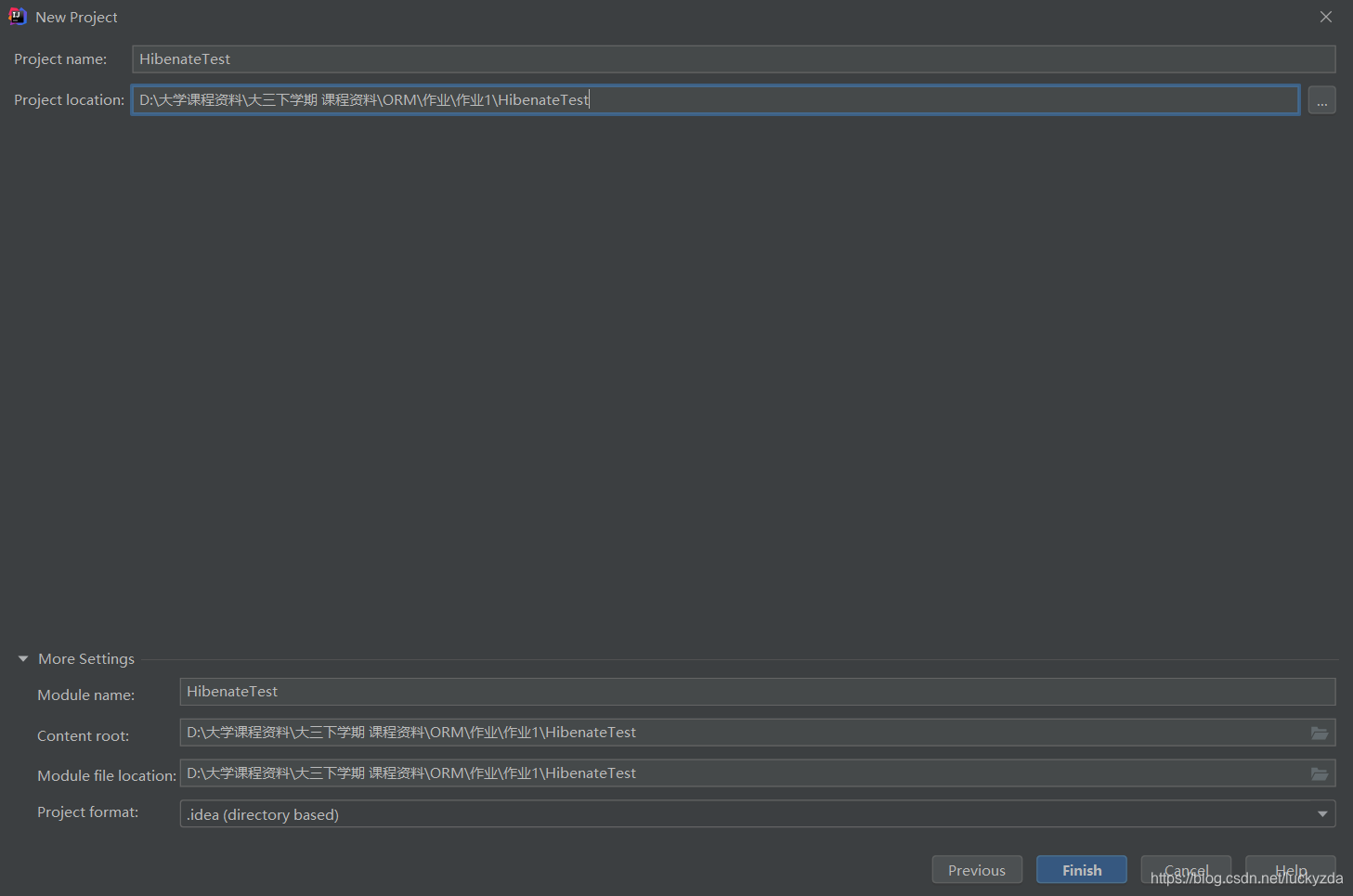
Task: Close the New Project window
Action: click(1326, 17)
